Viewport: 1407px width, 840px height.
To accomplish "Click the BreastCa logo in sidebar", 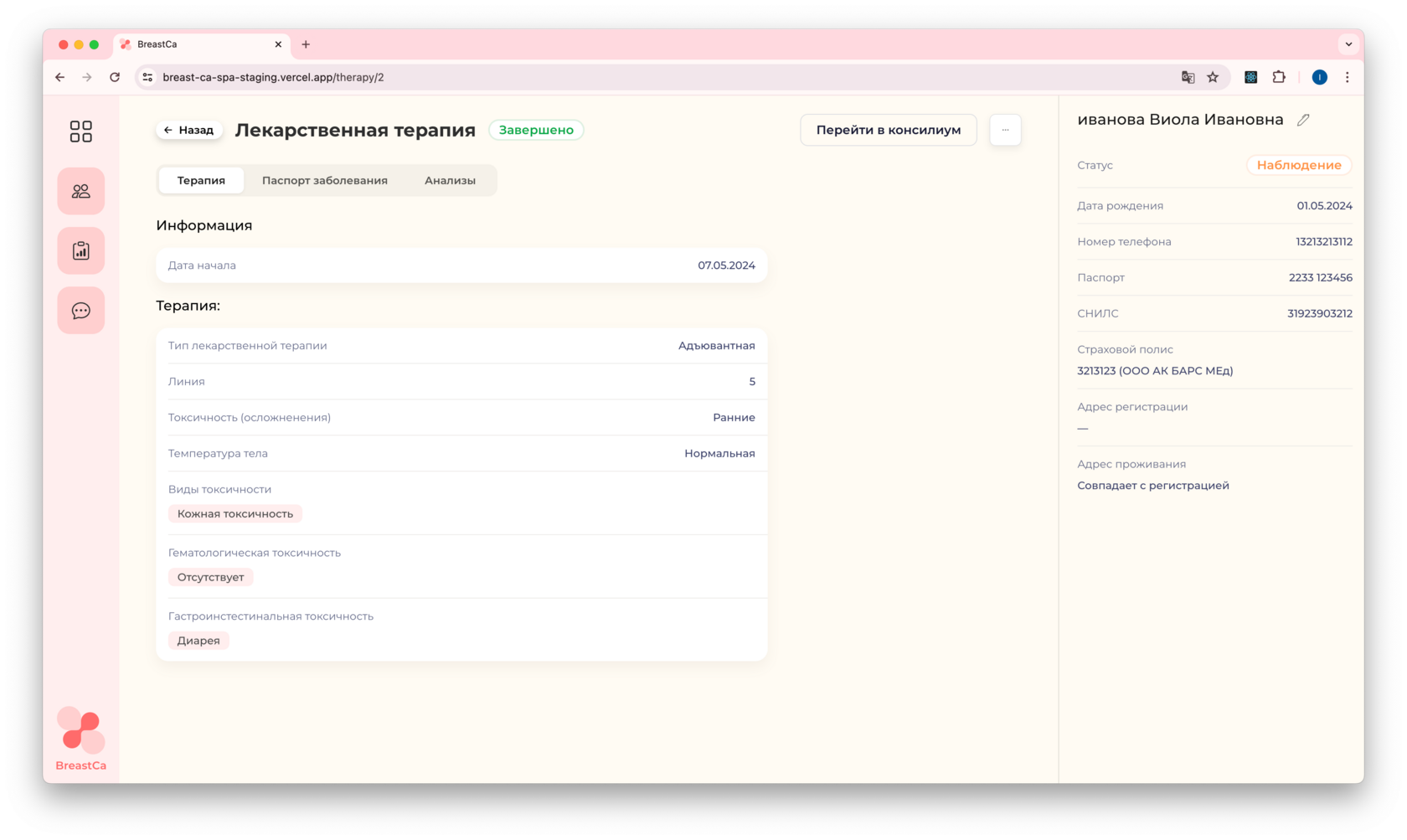I will pos(80,739).
